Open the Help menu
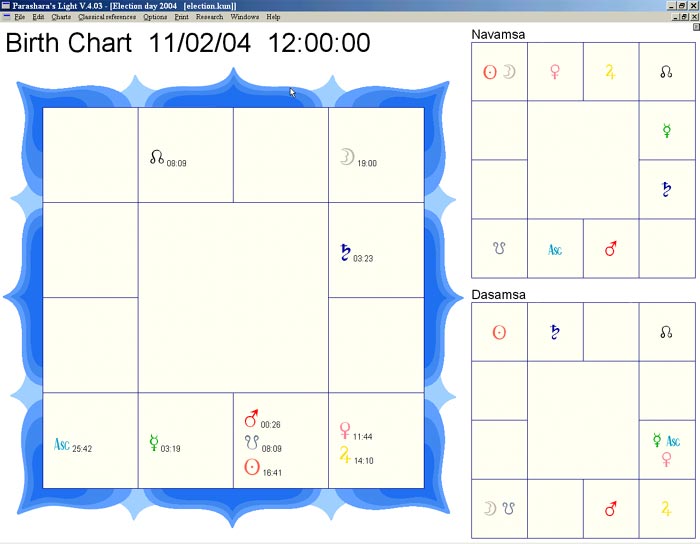700x544 pixels. coord(273,17)
